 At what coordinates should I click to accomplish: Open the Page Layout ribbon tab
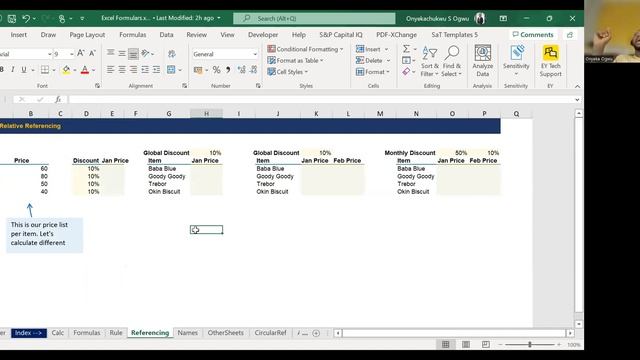click(87, 35)
